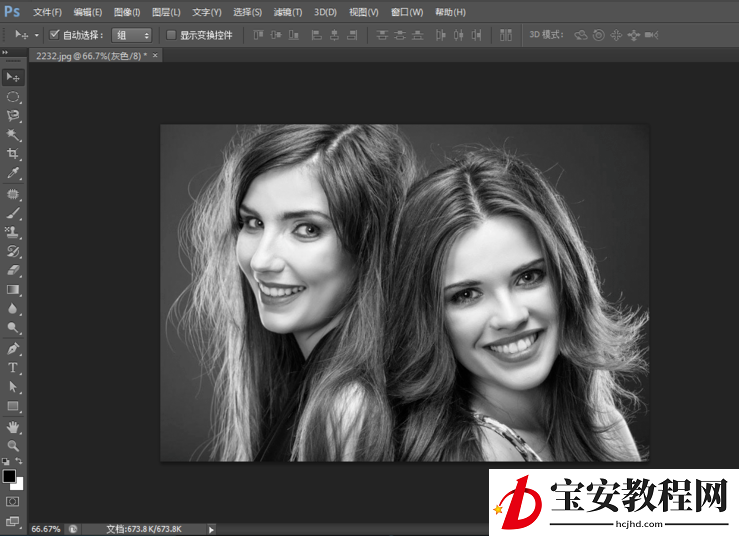
Task: Click 3D pan object icon
Action: click(616, 35)
